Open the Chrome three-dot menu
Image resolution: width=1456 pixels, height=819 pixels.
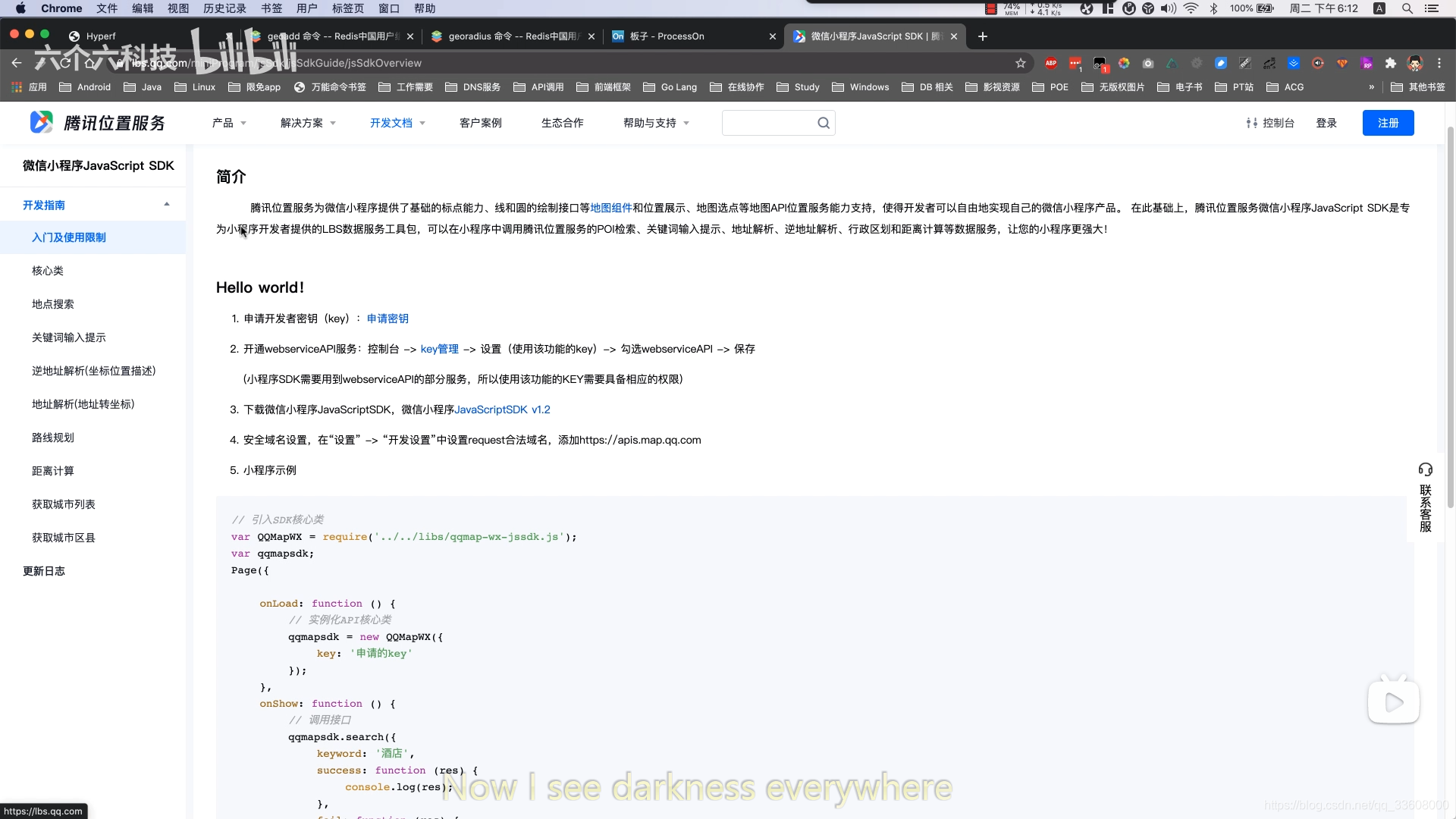[x=1439, y=63]
